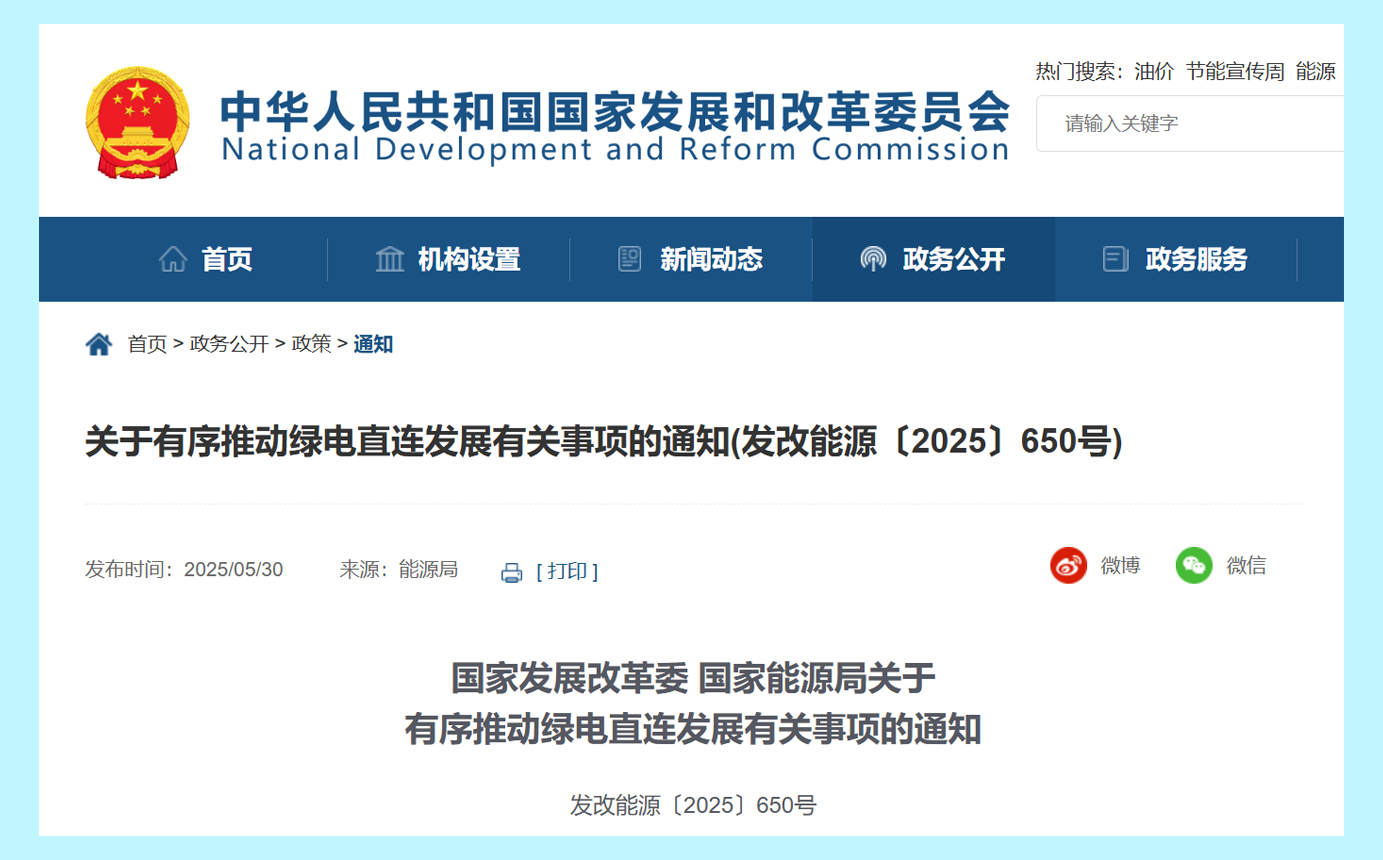
Task: Focus the 请输入关键字 search field
Action: click(x=1190, y=124)
